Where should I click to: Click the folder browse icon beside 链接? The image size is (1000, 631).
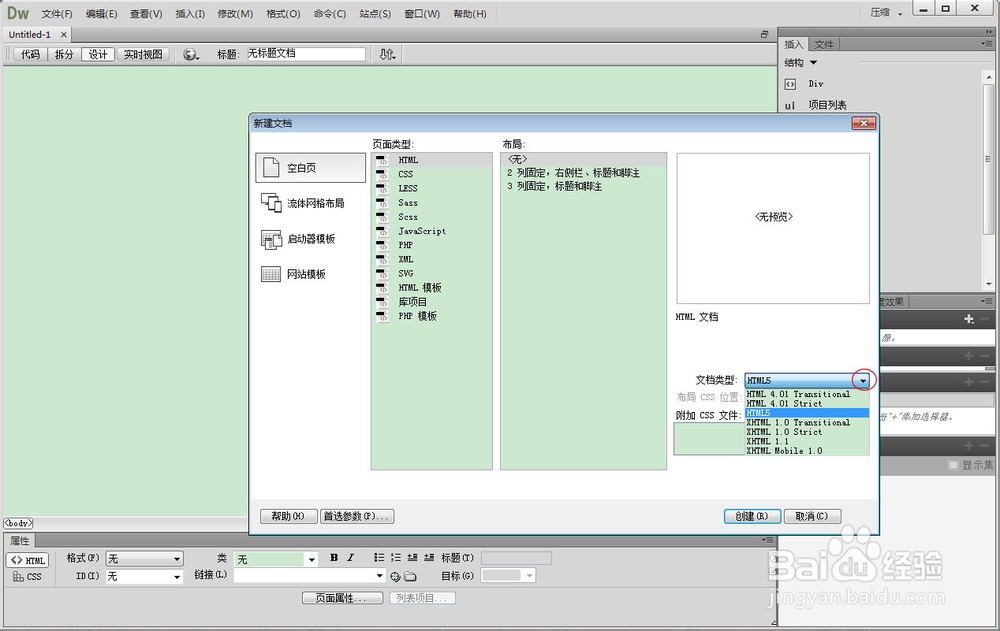coord(410,576)
